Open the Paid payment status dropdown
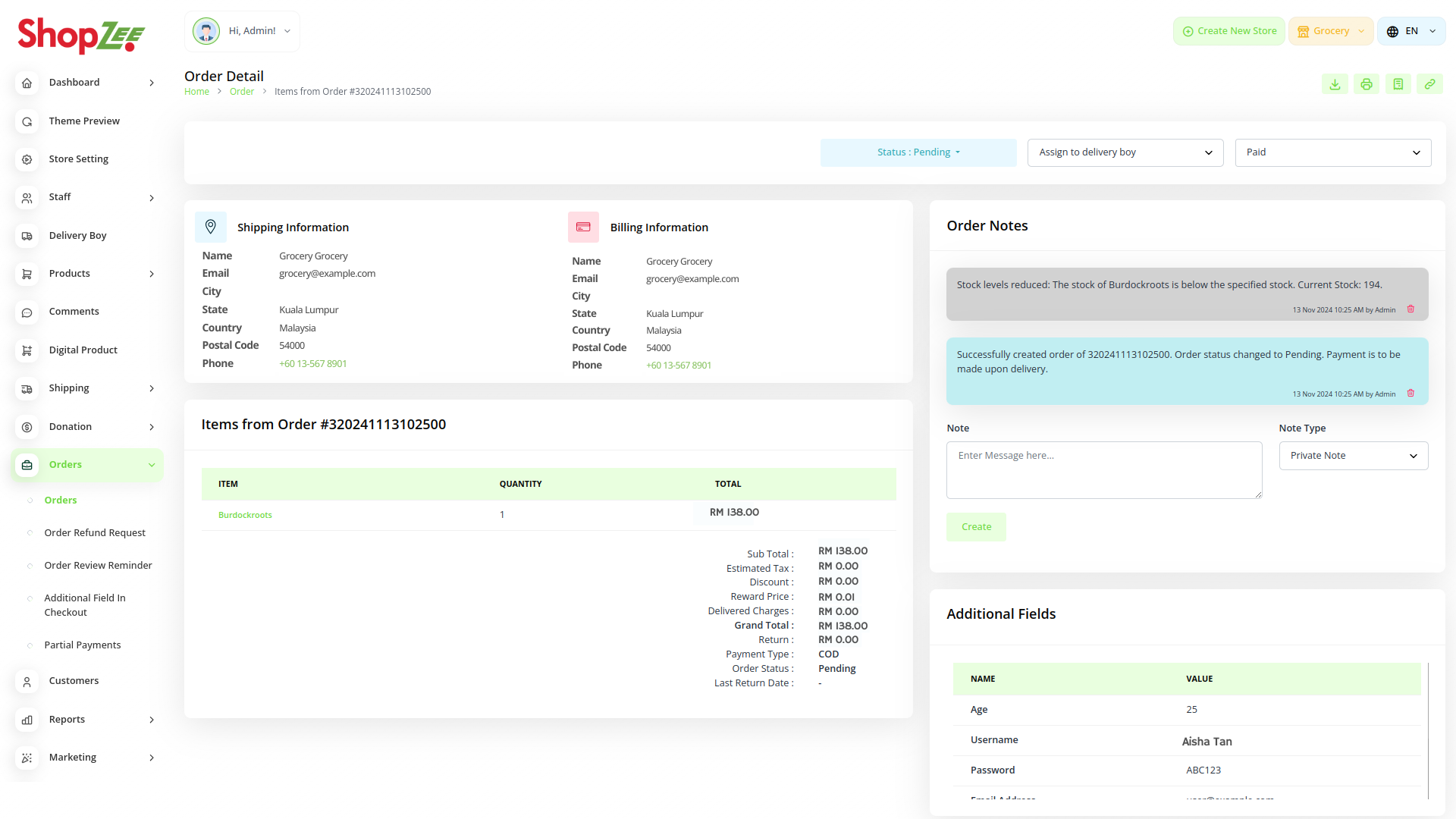Viewport: 1456px width, 819px height. [1332, 152]
